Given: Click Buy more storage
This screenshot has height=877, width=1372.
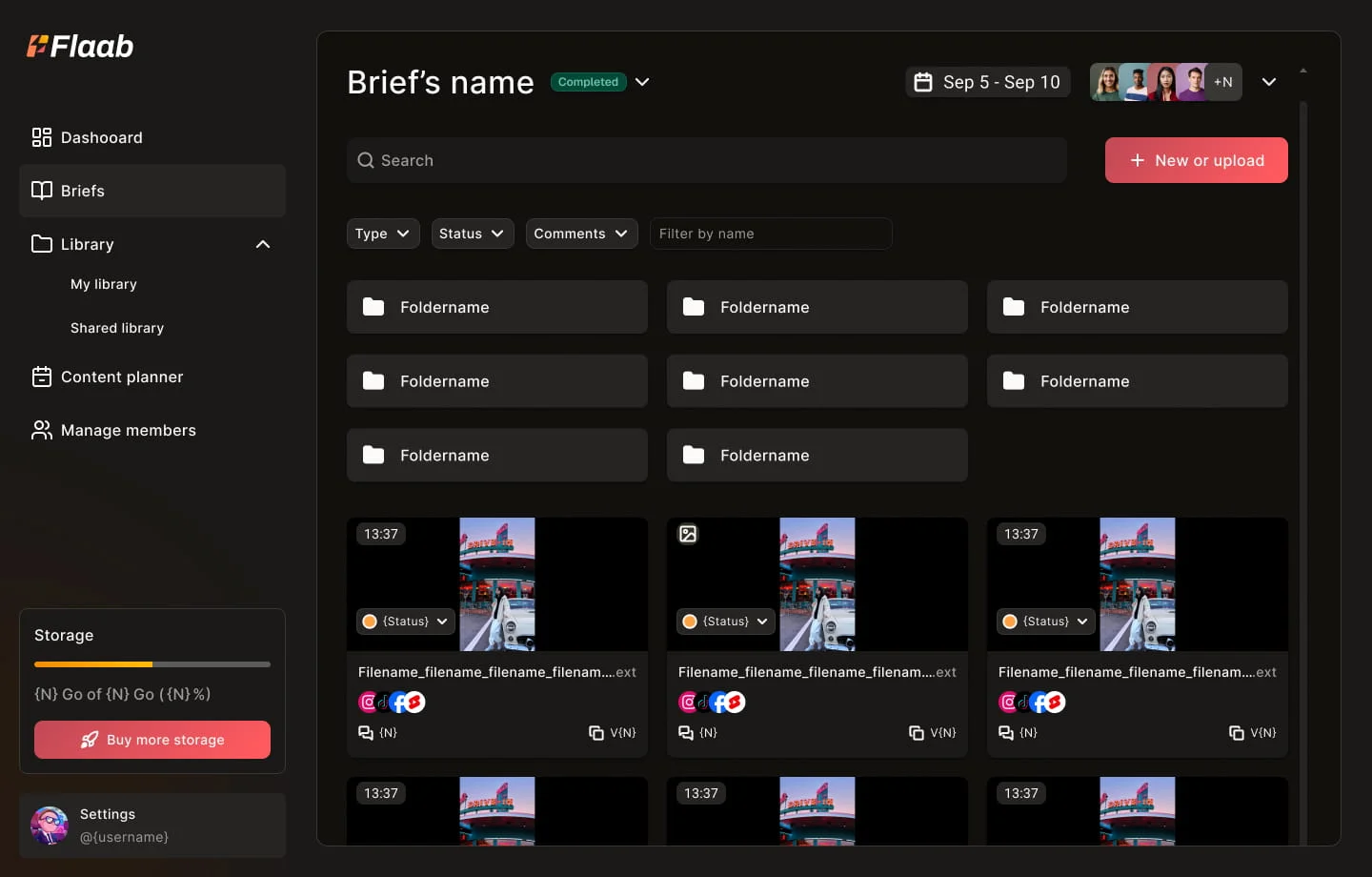Looking at the screenshot, I should coord(151,740).
